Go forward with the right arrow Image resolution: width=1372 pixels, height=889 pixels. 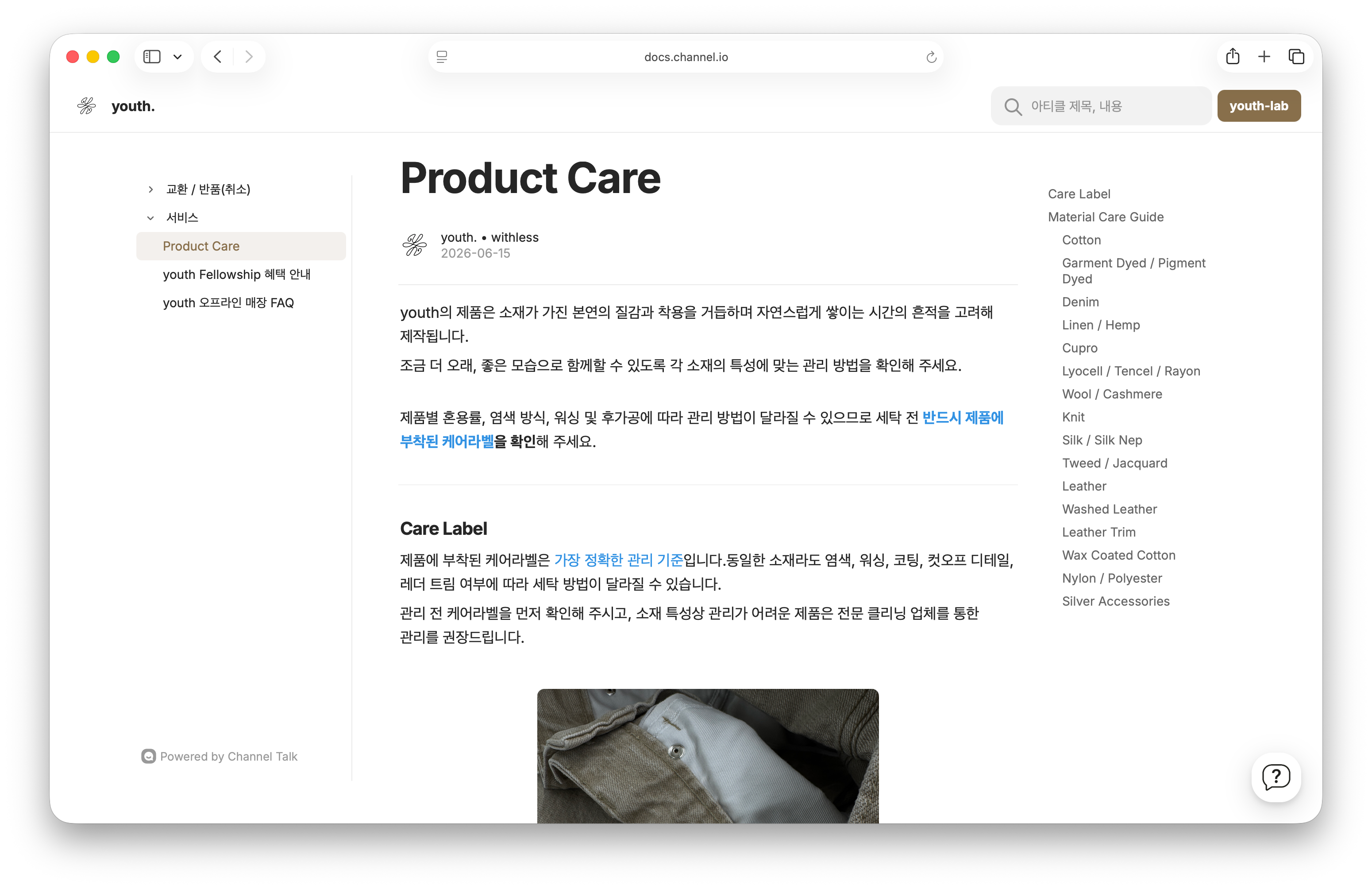(x=249, y=57)
